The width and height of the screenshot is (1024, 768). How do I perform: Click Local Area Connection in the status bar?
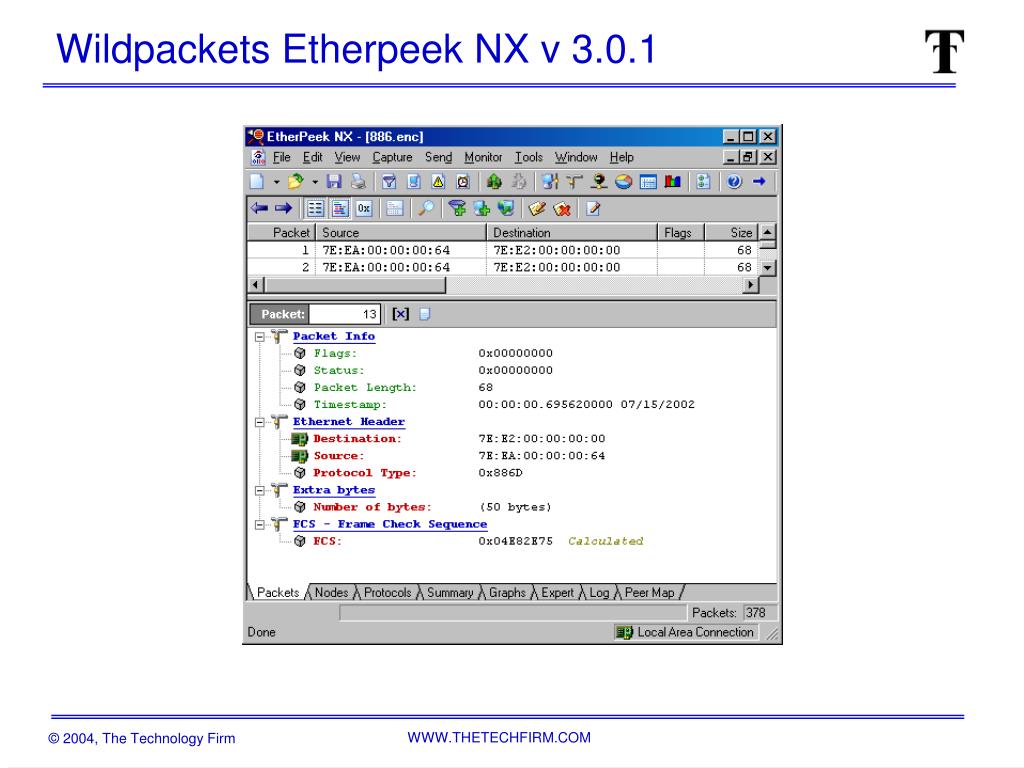click(x=686, y=632)
